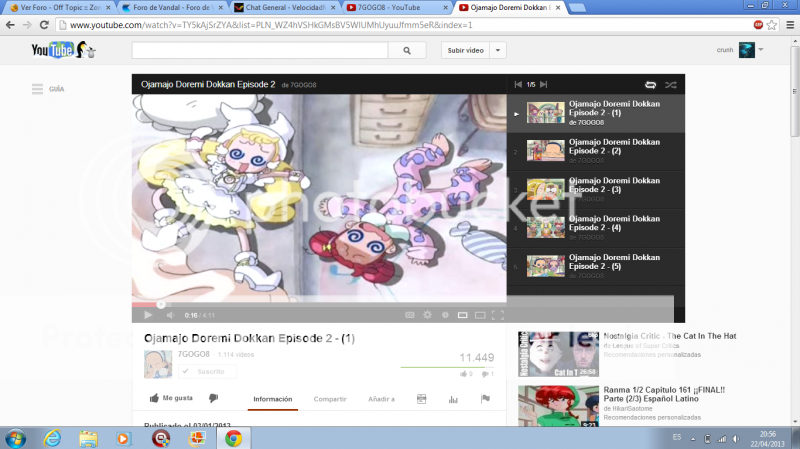Viewport: 800px width, 449px height.
Task: Click the search magnifier button
Action: tap(407, 51)
